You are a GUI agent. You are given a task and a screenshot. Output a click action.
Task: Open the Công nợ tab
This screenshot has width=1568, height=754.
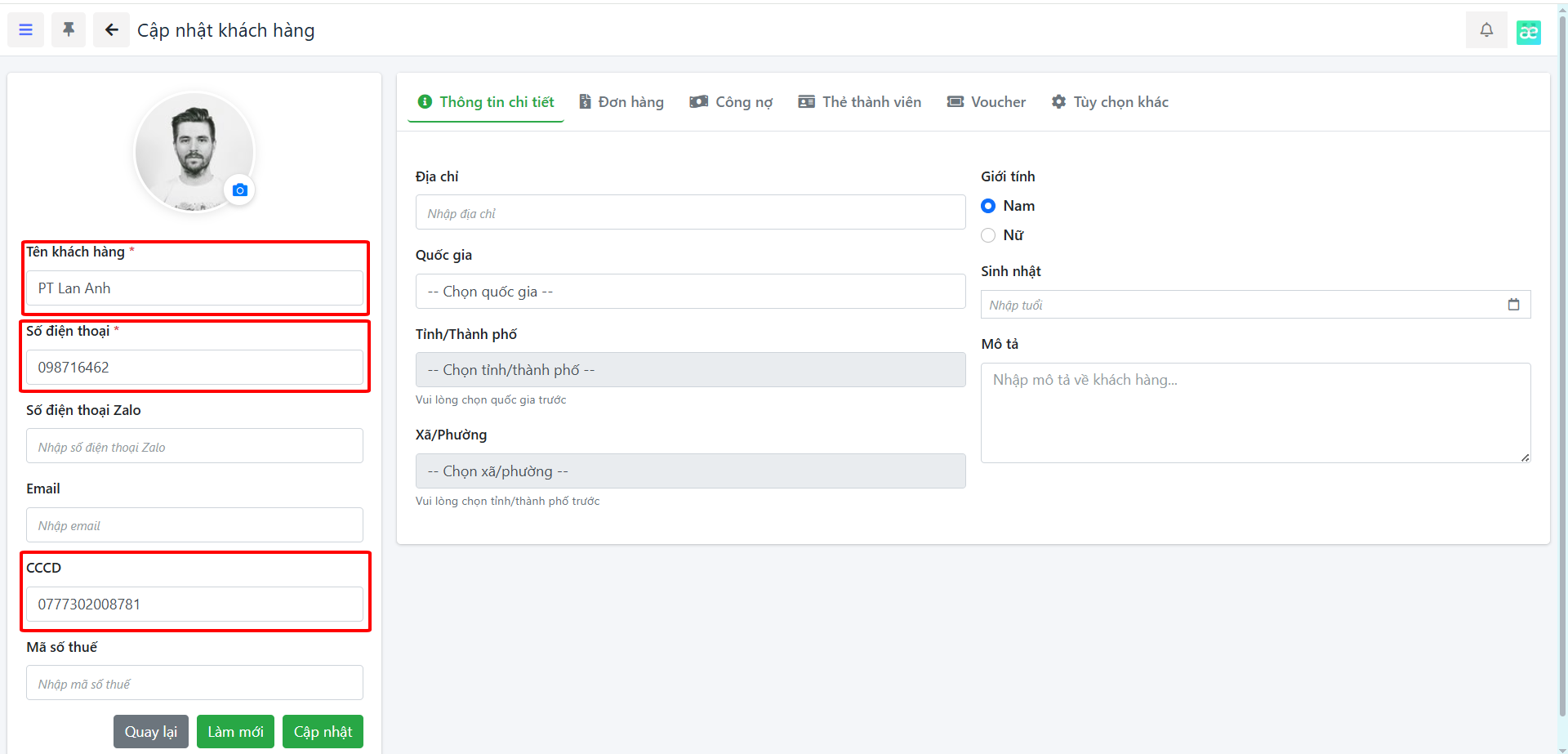(731, 102)
